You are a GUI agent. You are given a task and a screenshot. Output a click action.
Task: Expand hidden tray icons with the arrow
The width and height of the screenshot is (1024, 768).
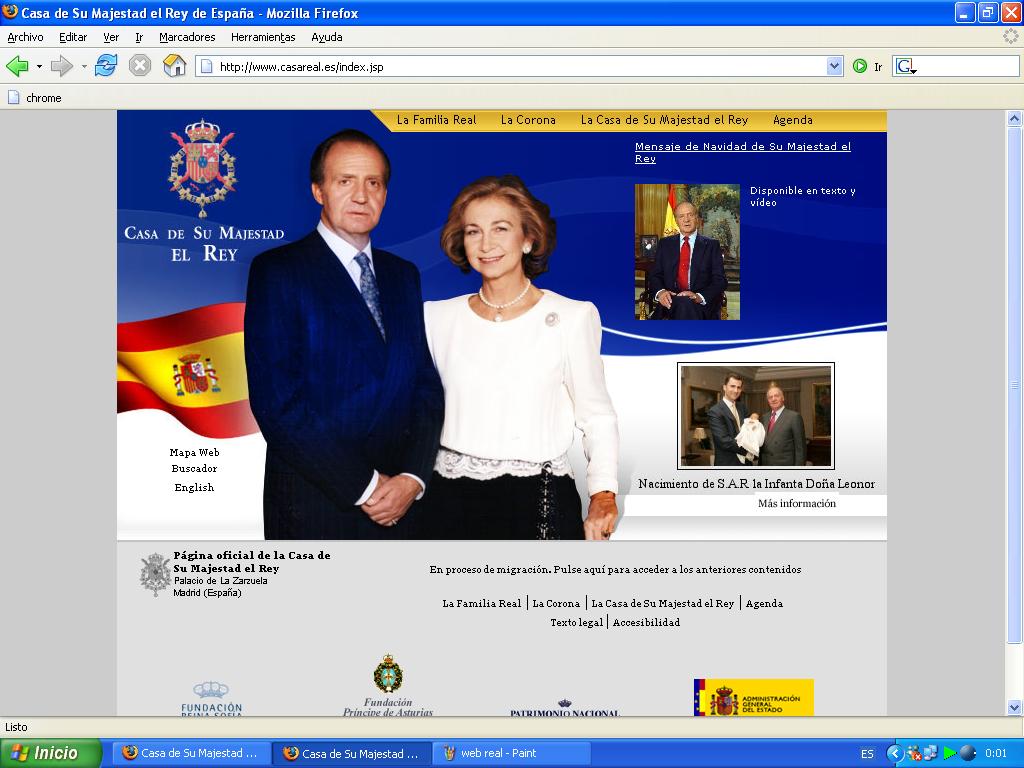895,754
